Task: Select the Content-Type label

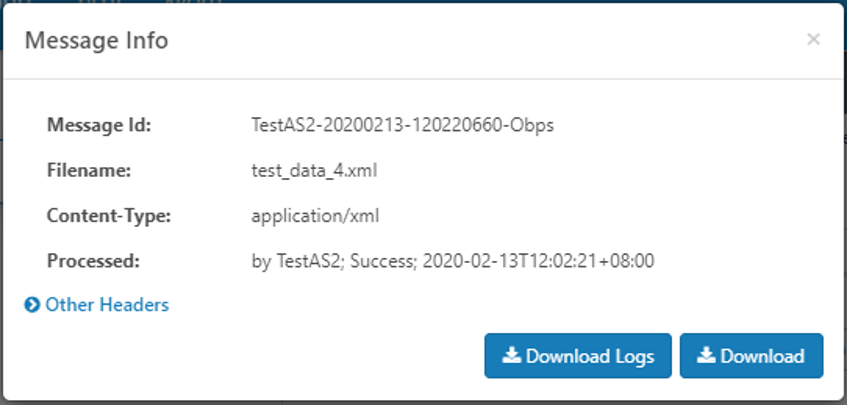Action: pyautogui.click(x=109, y=216)
